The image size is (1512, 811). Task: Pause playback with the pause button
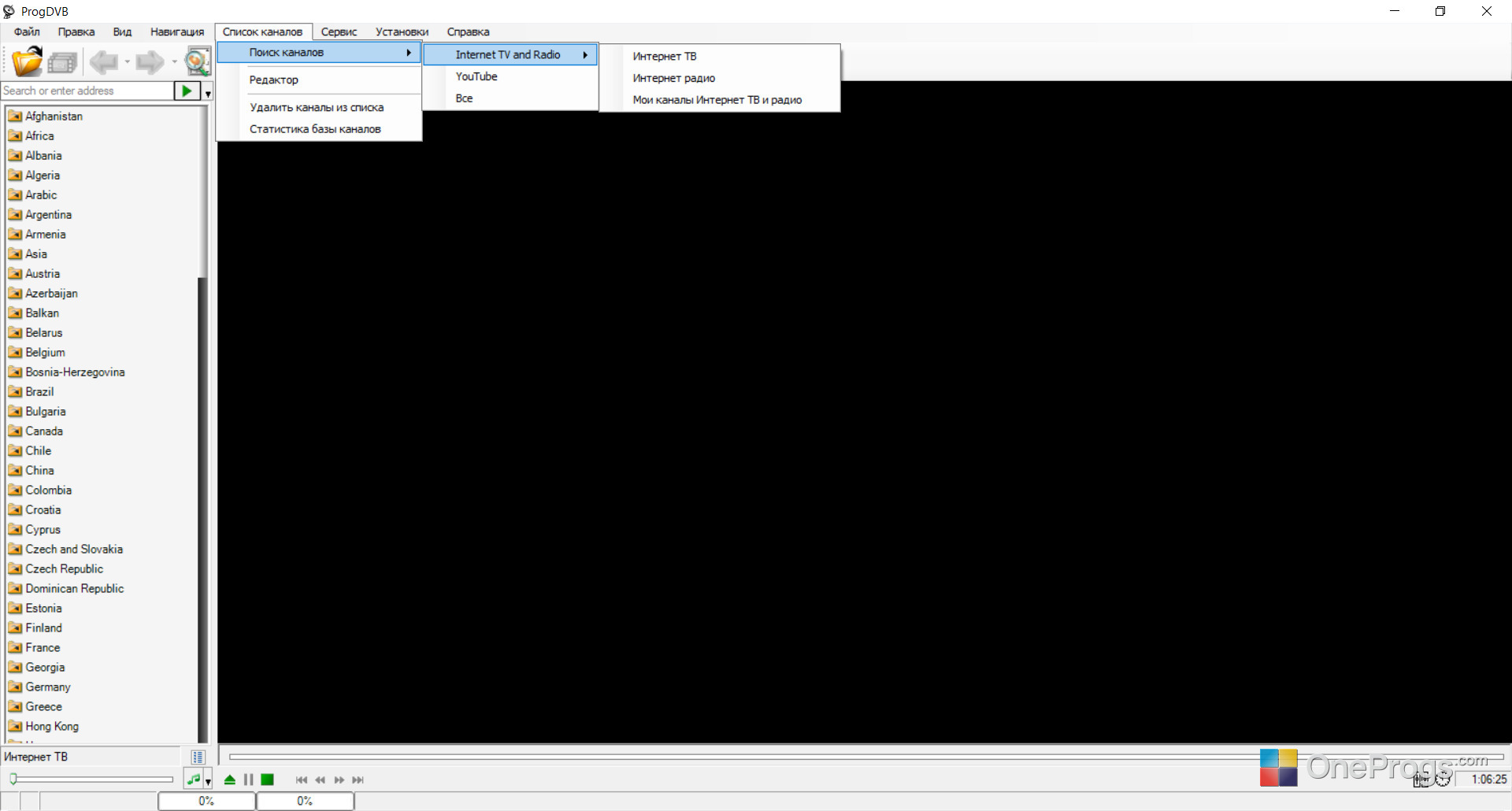click(x=248, y=780)
